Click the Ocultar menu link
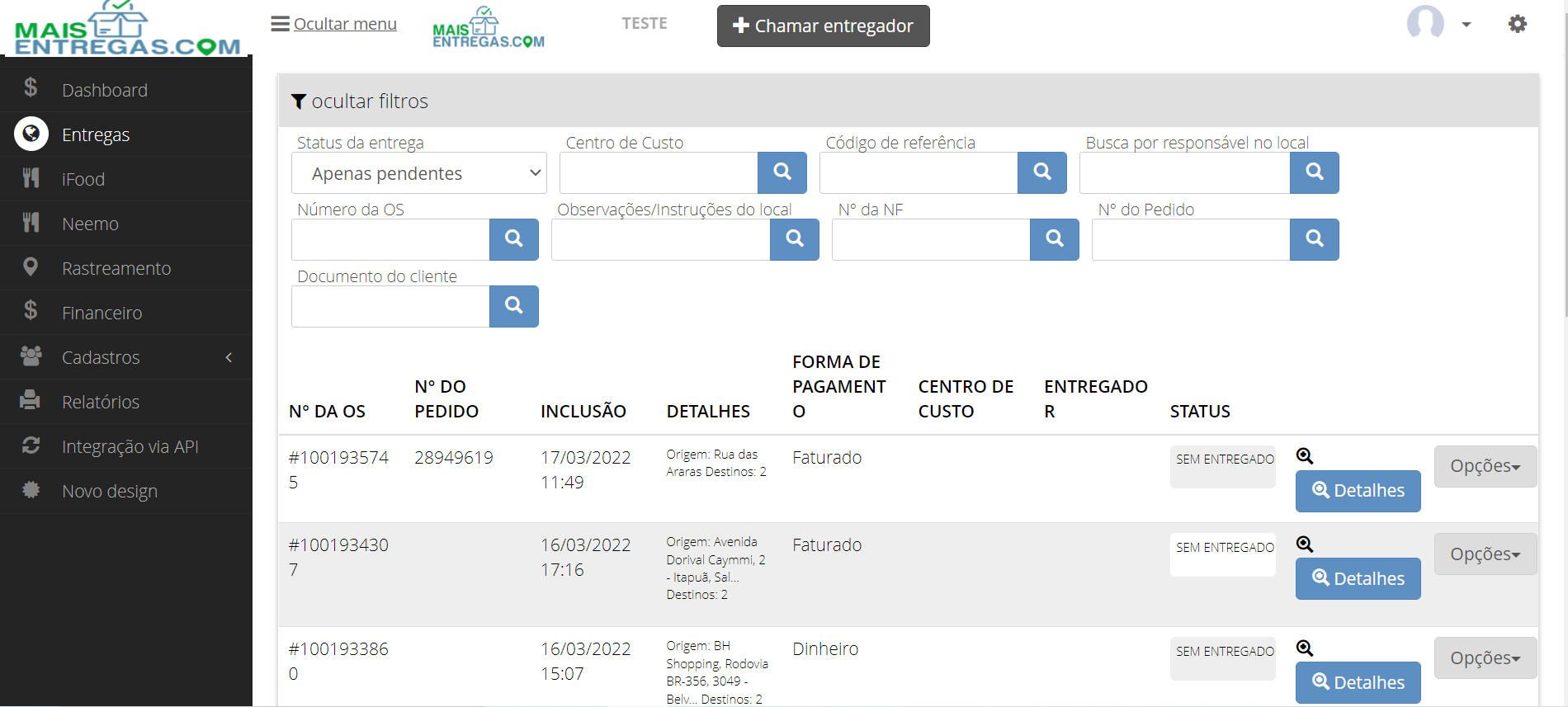The height and width of the screenshot is (707, 1568). (345, 24)
